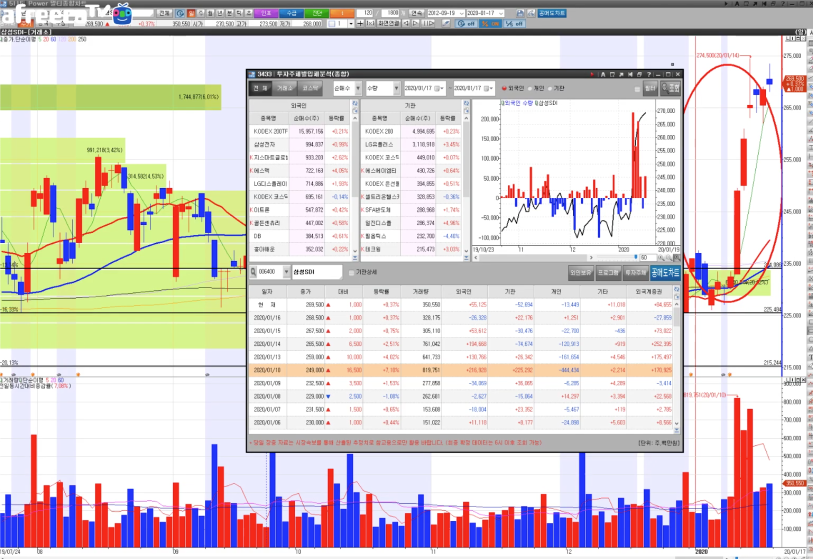Toggle the blue percent off switch
Screen dimensions: 813x559
click(x=514, y=24)
